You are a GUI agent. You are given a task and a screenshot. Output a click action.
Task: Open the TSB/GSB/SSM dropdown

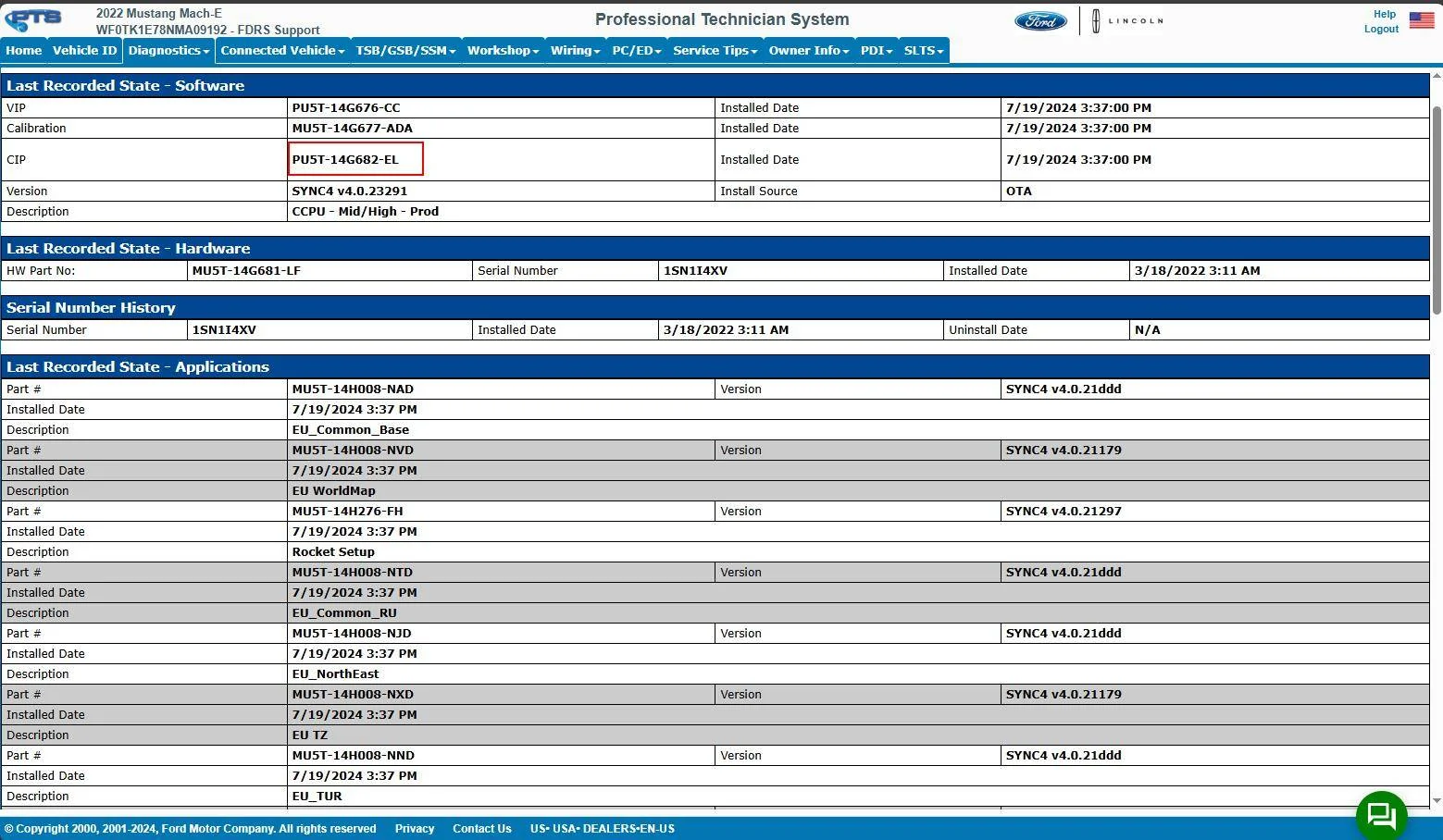[405, 50]
